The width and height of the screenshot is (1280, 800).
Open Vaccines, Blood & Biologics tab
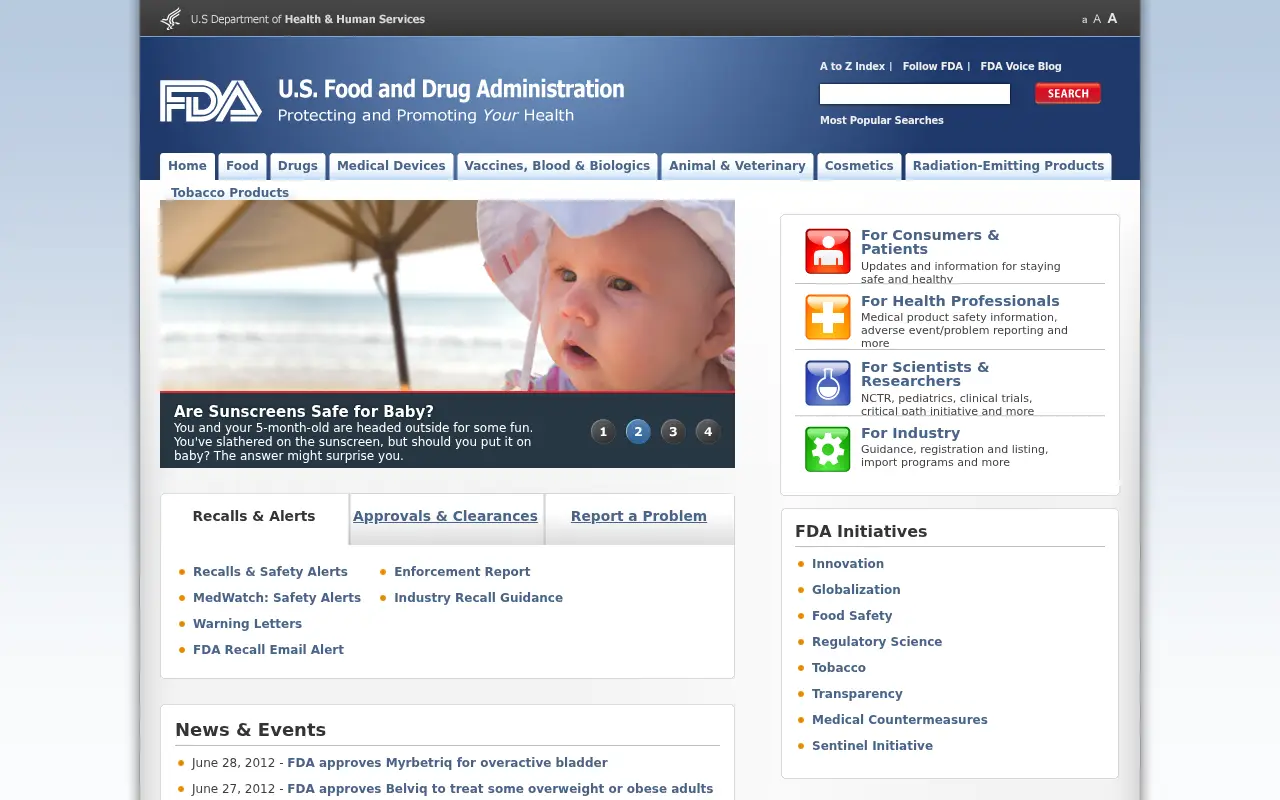pos(557,166)
